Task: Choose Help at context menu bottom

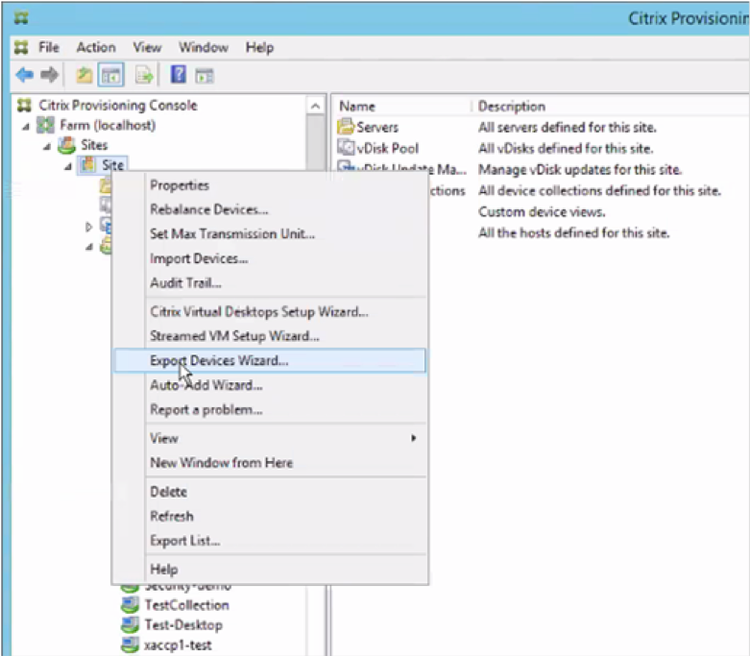Action: (x=270, y=569)
